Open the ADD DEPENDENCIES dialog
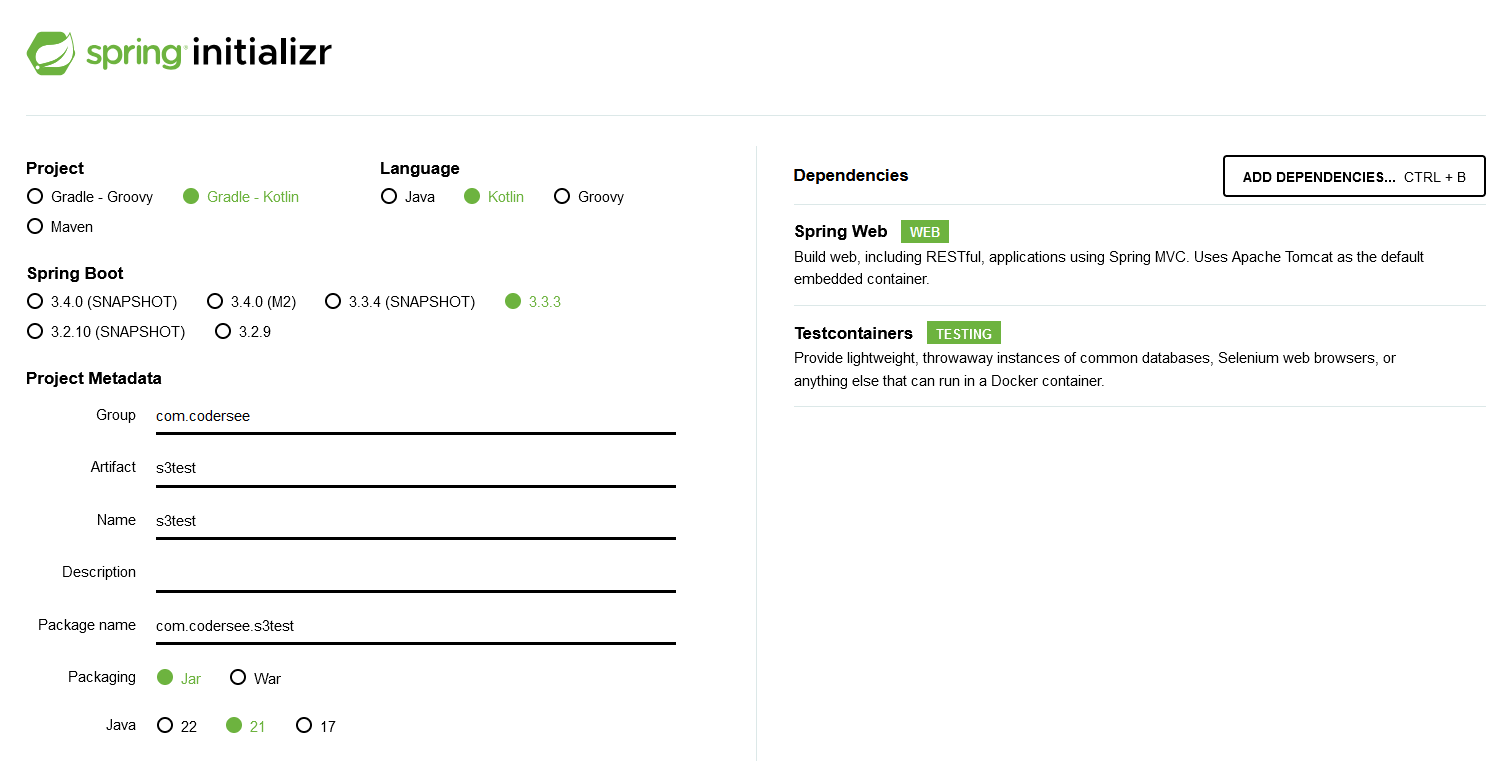The width and height of the screenshot is (1507, 761). point(1352,176)
